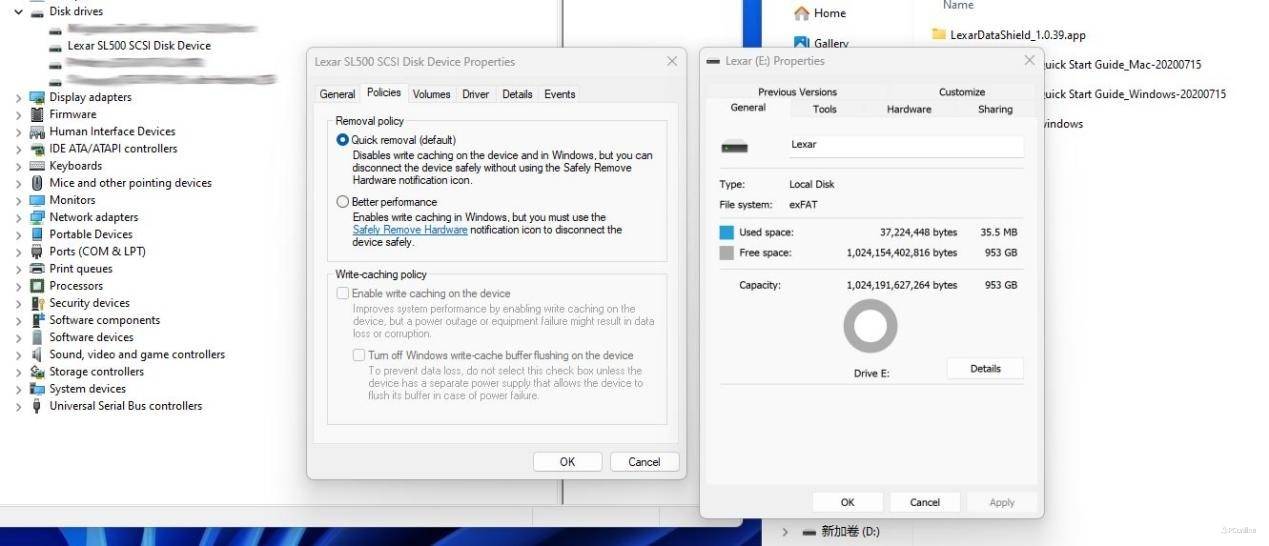Expand the Network adapters tree node
This screenshot has width=1269, height=546.
click(x=18, y=217)
